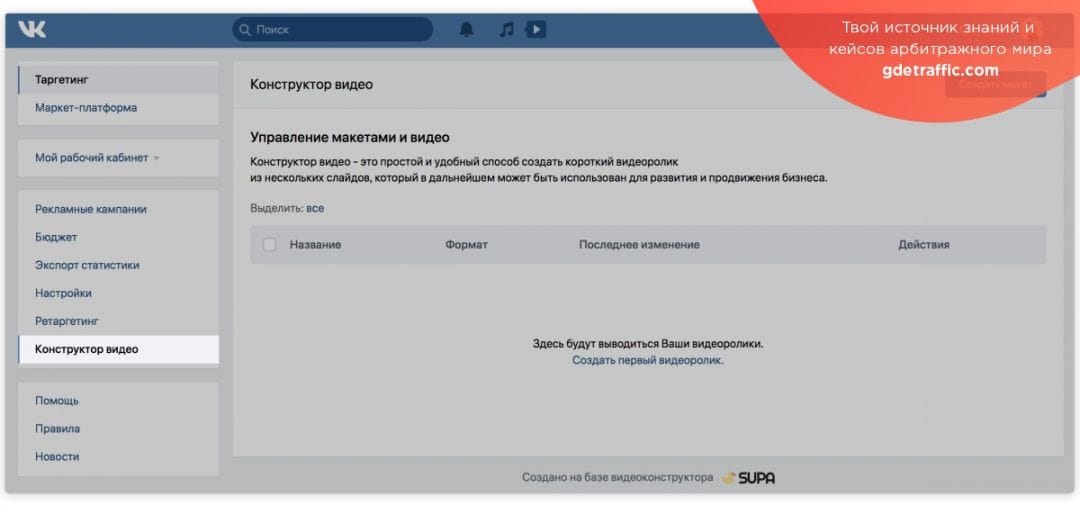Open the Маркет-платформа section
Image resolution: width=1080 pixels, height=506 pixels.
[86, 108]
